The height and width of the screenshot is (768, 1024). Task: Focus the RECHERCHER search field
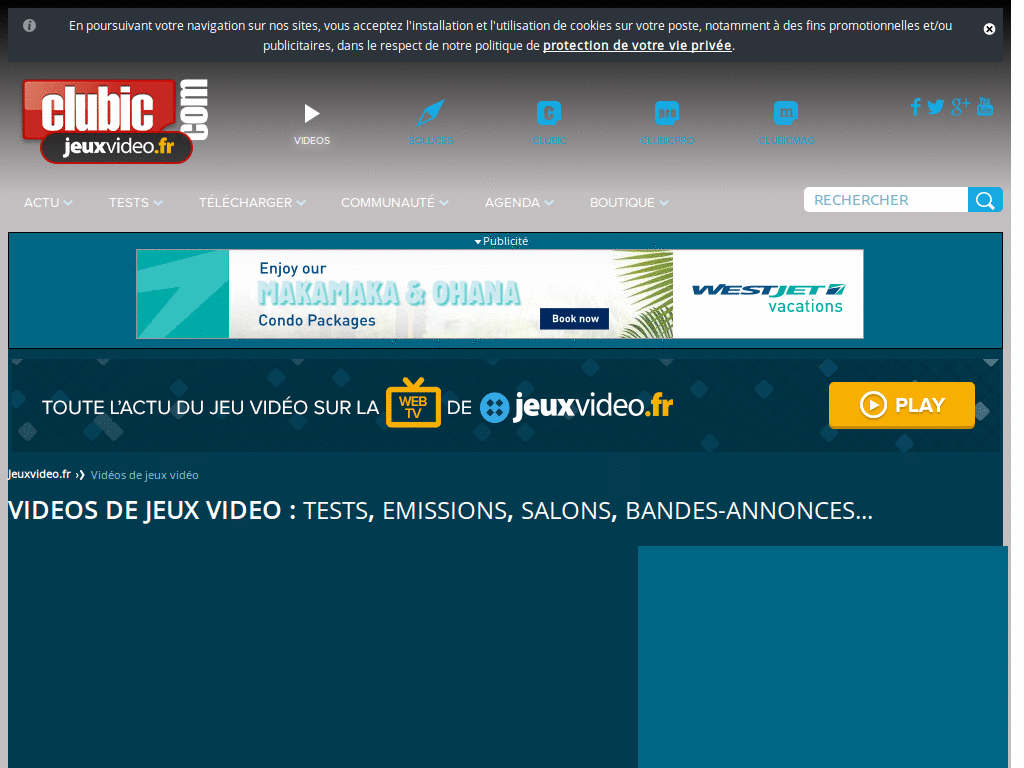(x=886, y=200)
